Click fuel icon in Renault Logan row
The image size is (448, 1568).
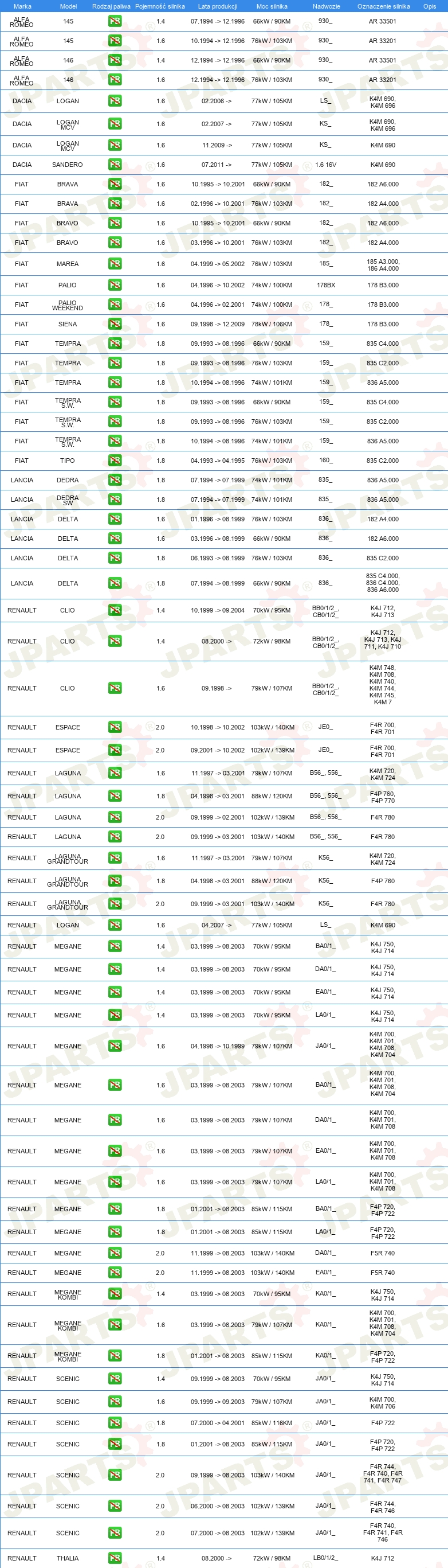(x=115, y=925)
